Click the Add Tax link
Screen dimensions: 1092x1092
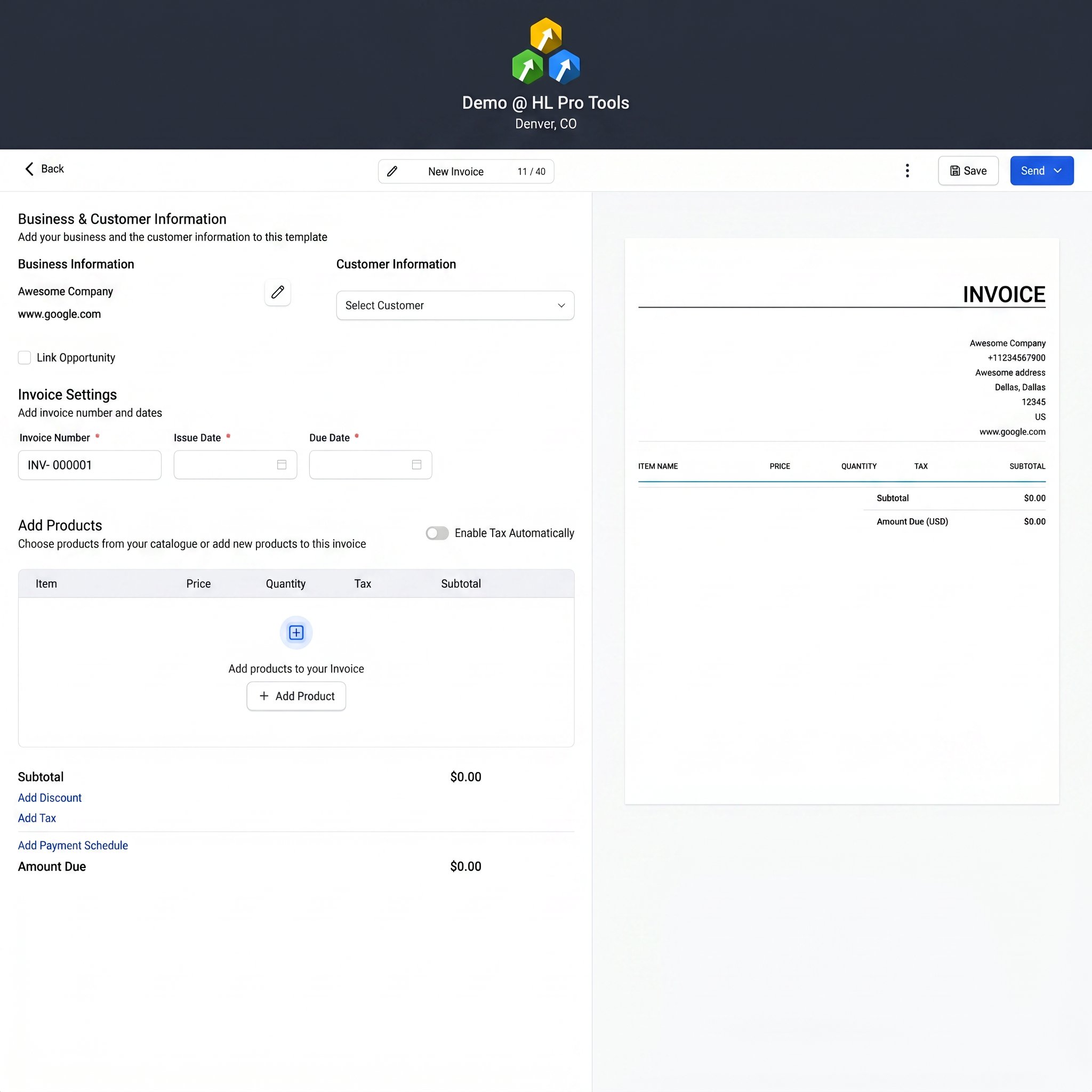pos(37,818)
